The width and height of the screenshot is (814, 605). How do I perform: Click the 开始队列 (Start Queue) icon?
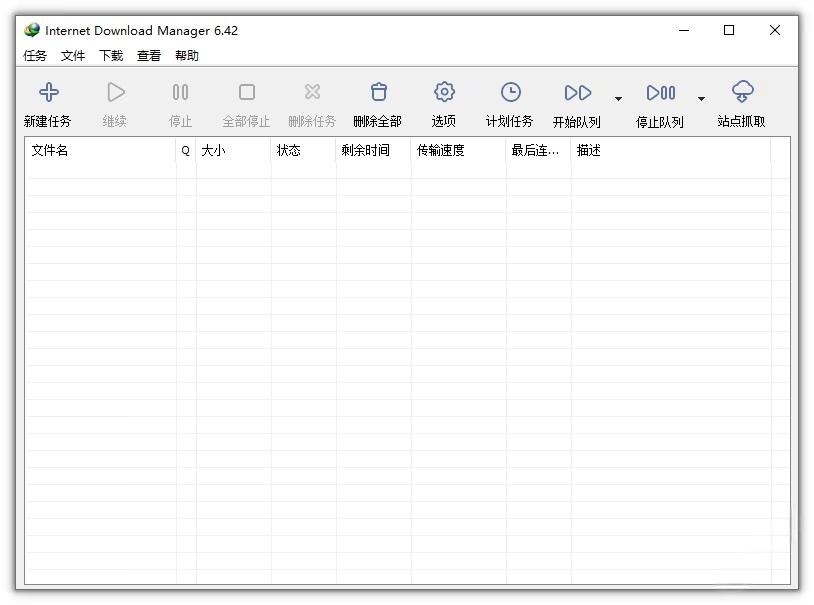click(x=577, y=91)
